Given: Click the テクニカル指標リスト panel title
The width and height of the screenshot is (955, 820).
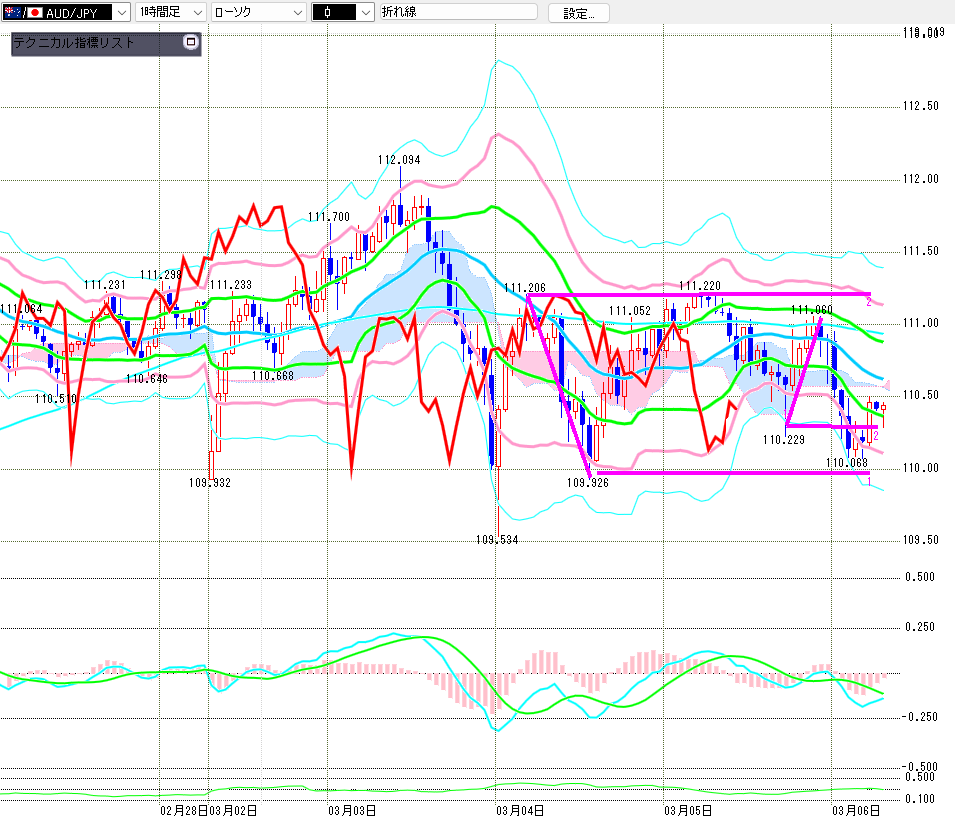Looking at the screenshot, I should pyautogui.click(x=73, y=43).
